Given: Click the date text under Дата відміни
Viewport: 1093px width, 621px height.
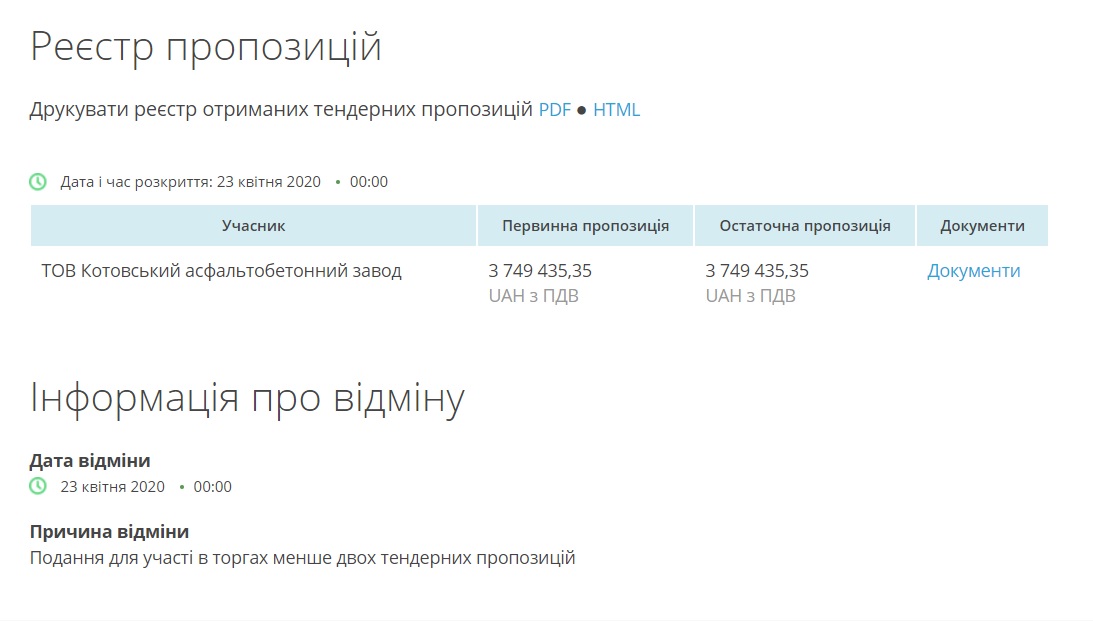Looking at the screenshot, I should pos(112,487).
